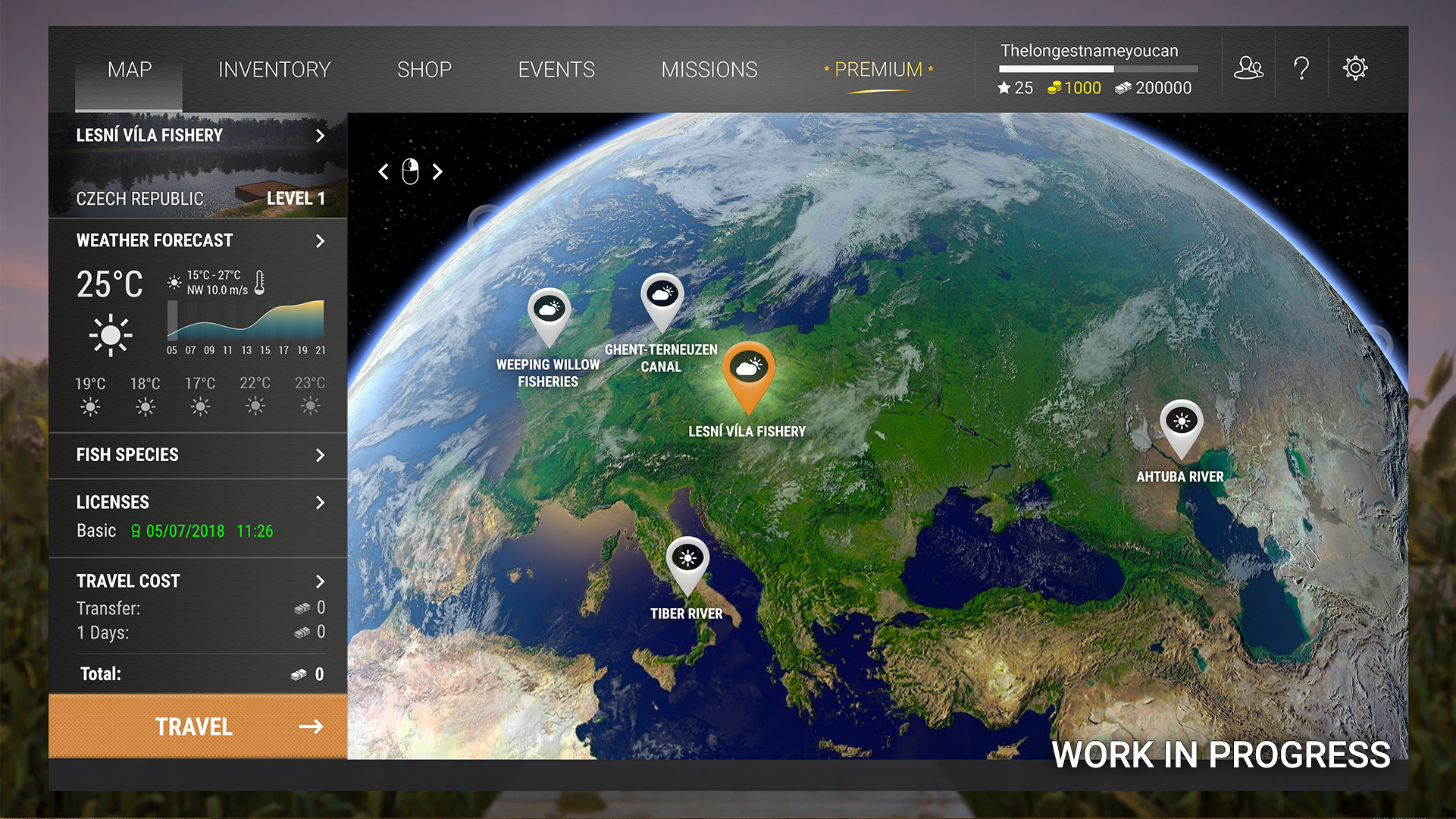Expand the Licenses section
Image resolution: width=1456 pixels, height=819 pixels.
[x=320, y=503]
